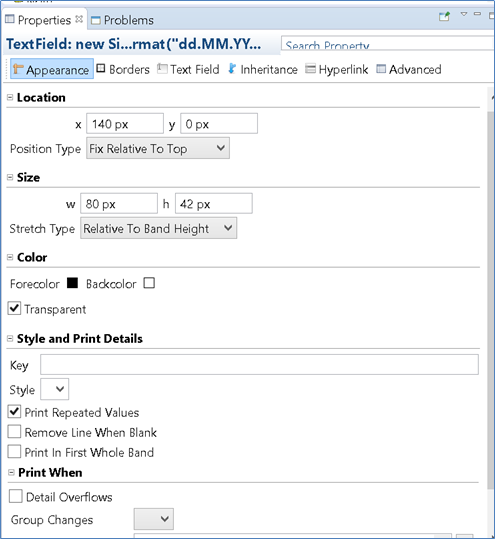Enable Remove Line When Blank
The height and width of the screenshot is (539, 495).
click(x=14, y=431)
